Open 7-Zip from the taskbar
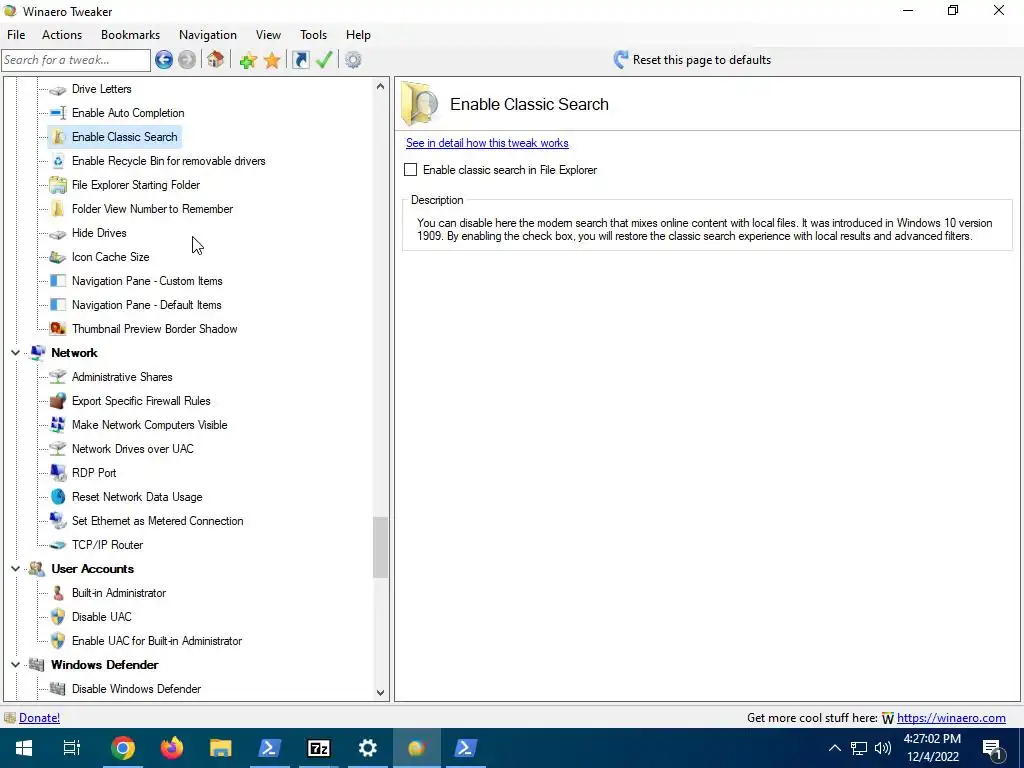 point(319,748)
